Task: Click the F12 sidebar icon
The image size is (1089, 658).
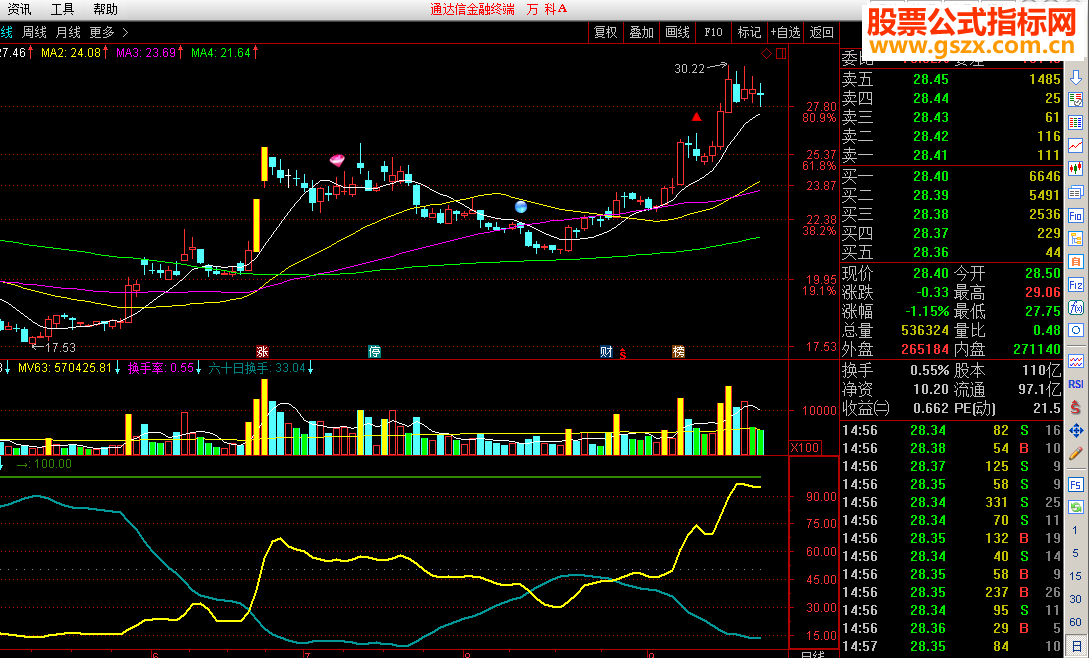Action: point(1076,284)
